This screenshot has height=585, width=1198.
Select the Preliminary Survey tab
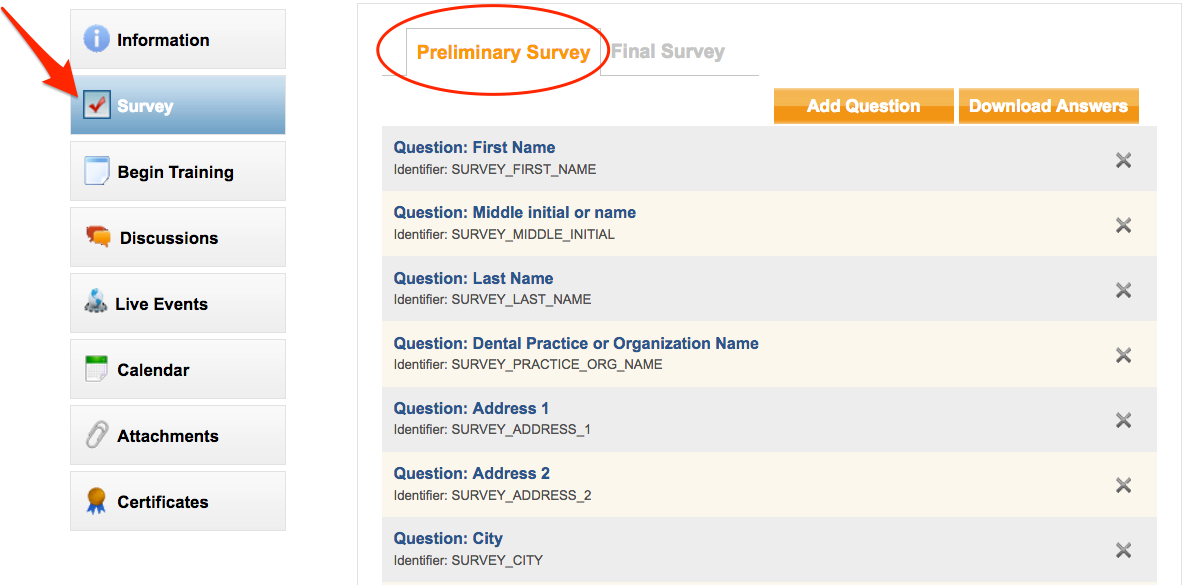point(503,52)
